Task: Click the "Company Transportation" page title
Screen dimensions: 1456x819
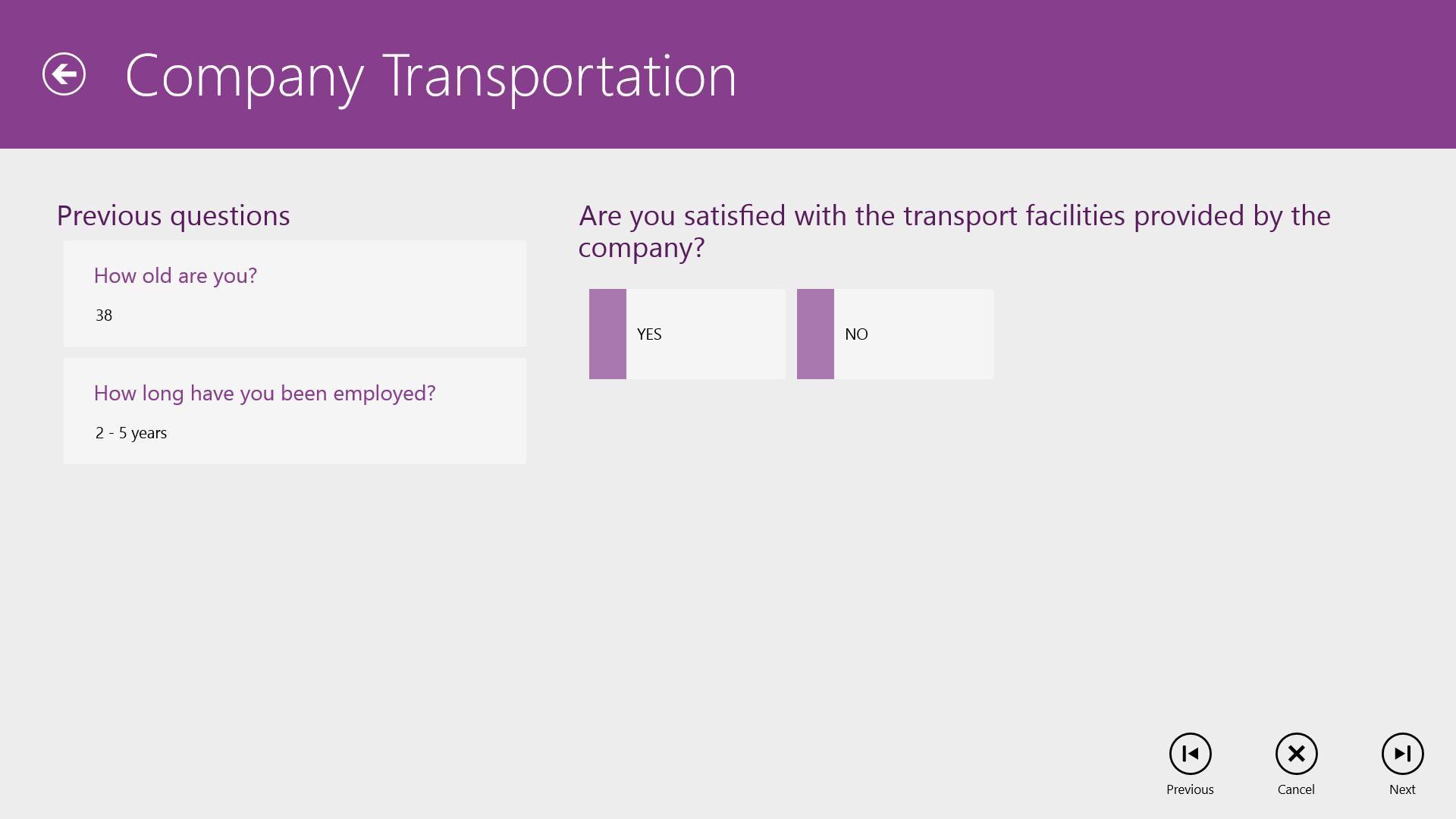Action: click(x=431, y=76)
